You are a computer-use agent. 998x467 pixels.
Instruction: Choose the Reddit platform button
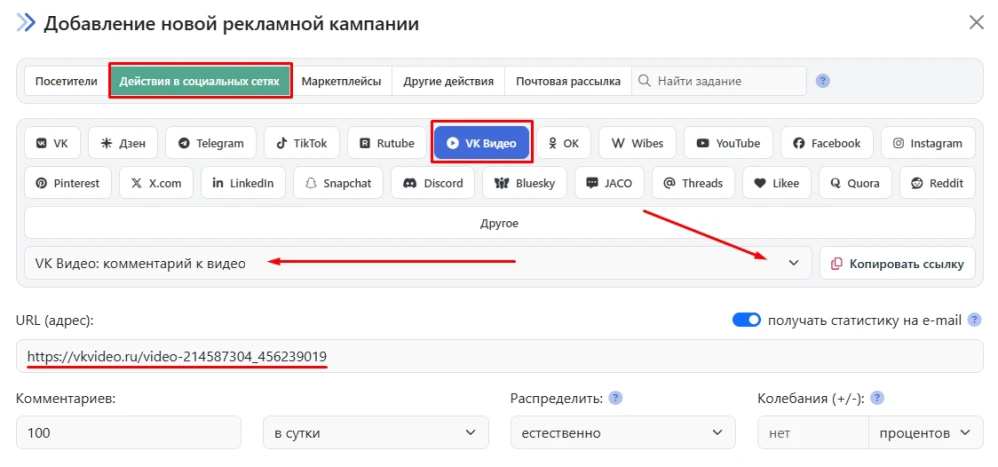(x=937, y=183)
